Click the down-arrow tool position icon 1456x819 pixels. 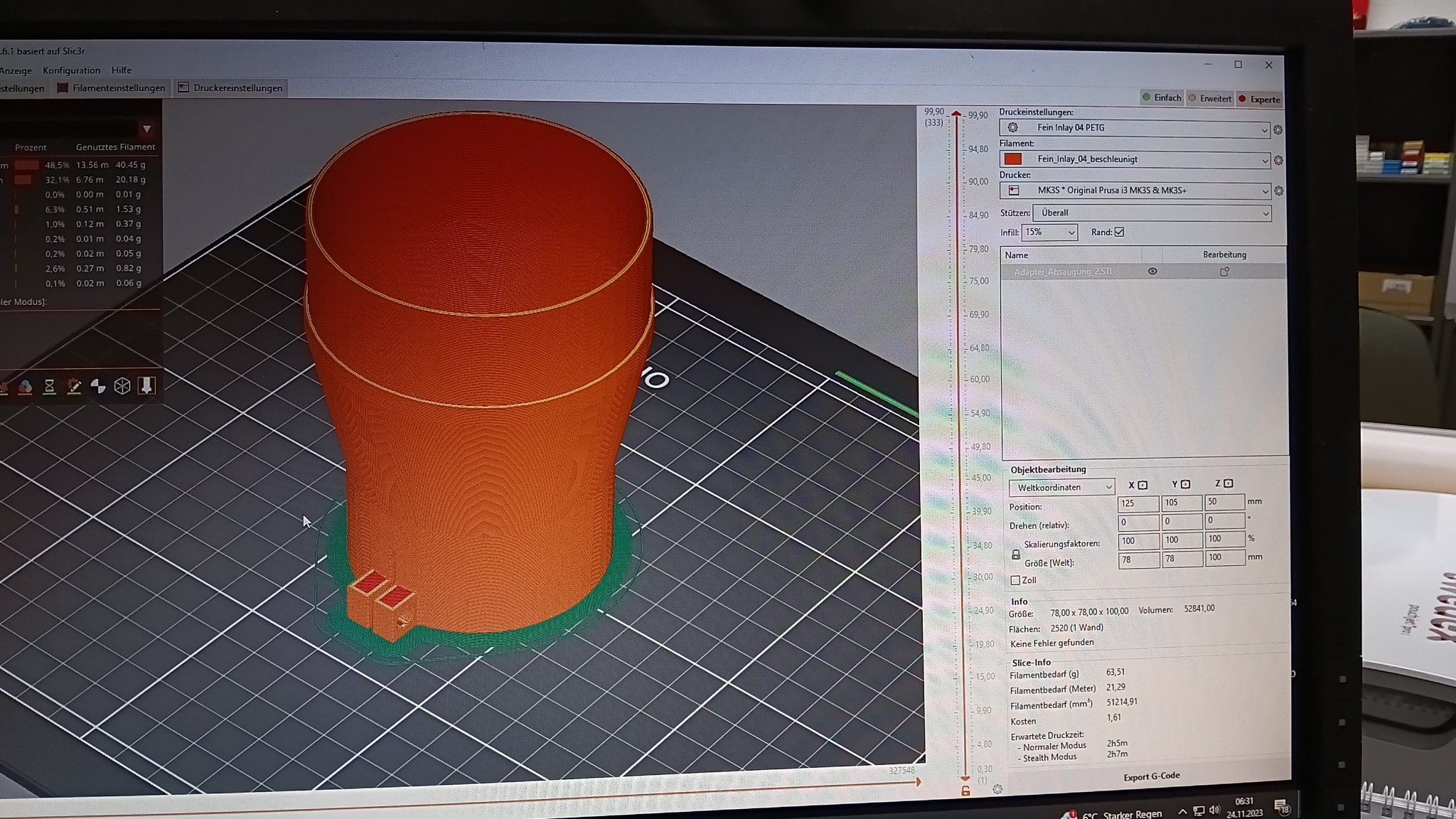(x=146, y=385)
